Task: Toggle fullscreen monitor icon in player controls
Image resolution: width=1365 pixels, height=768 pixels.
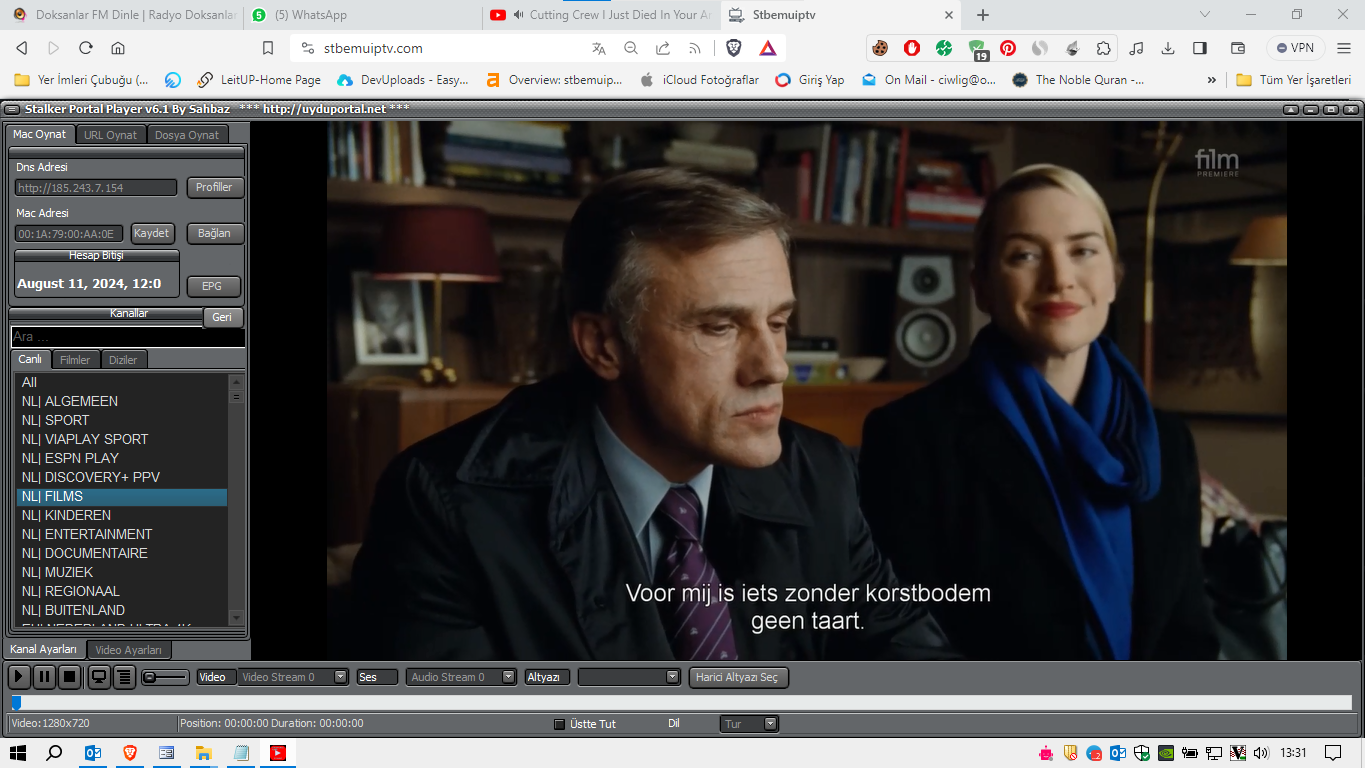Action: point(99,677)
